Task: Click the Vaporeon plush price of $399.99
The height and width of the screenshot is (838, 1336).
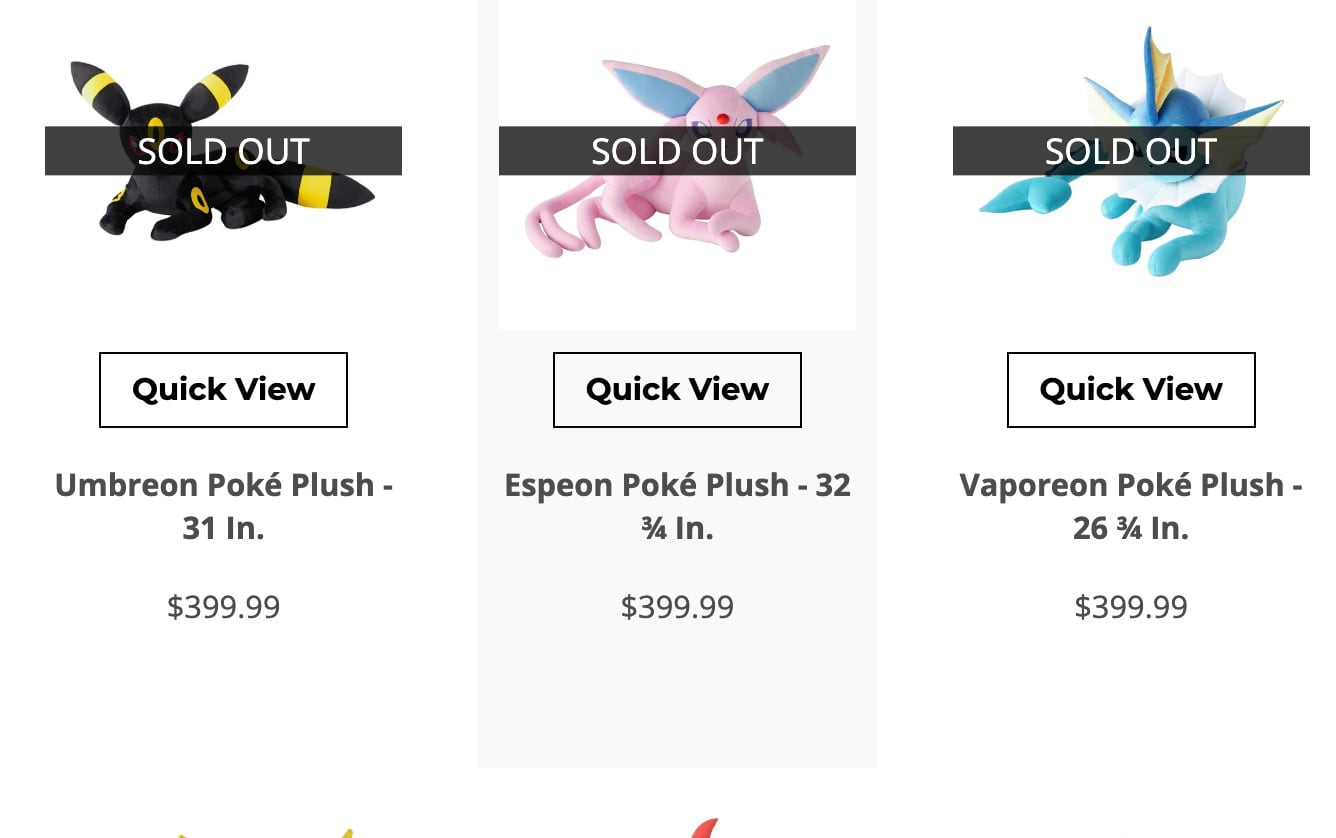Action: coord(1130,607)
